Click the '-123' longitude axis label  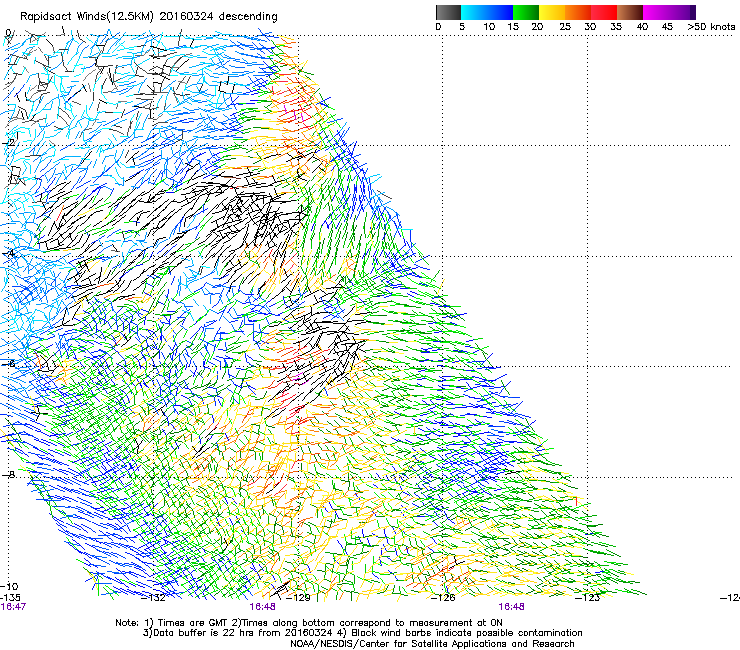pos(588,598)
